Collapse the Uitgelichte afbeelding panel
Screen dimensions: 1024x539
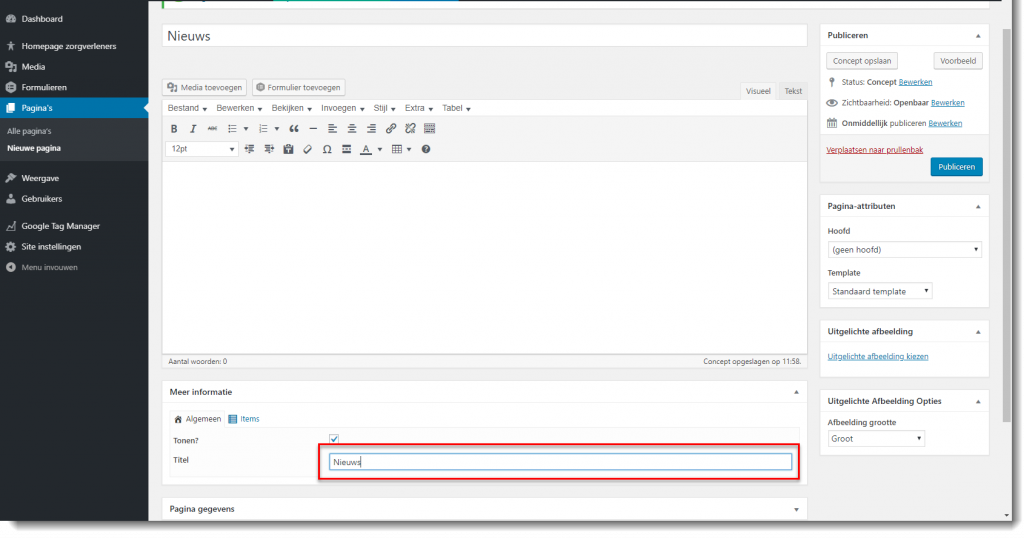tap(978, 332)
